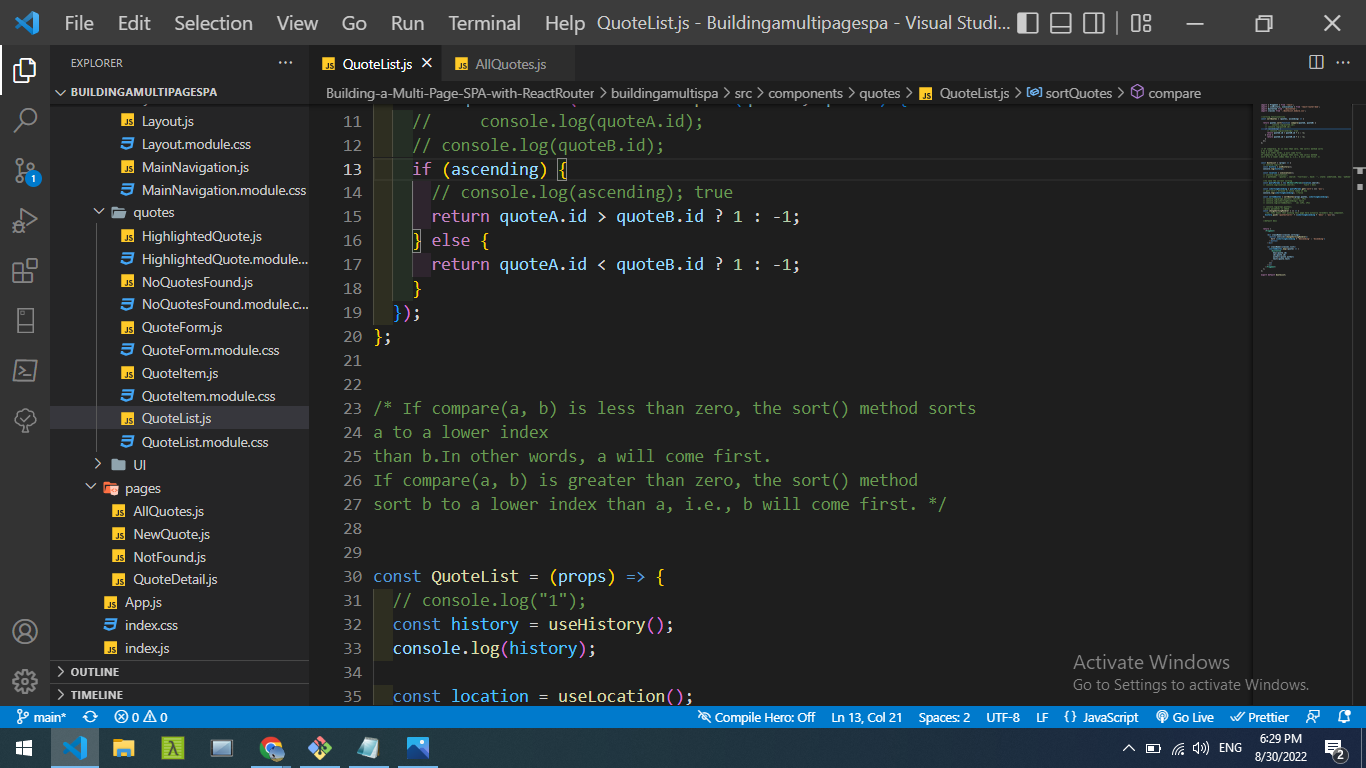1366x768 pixels.
Task: Toggle Panel layout icon in title bar
Action: (1061, 23)
